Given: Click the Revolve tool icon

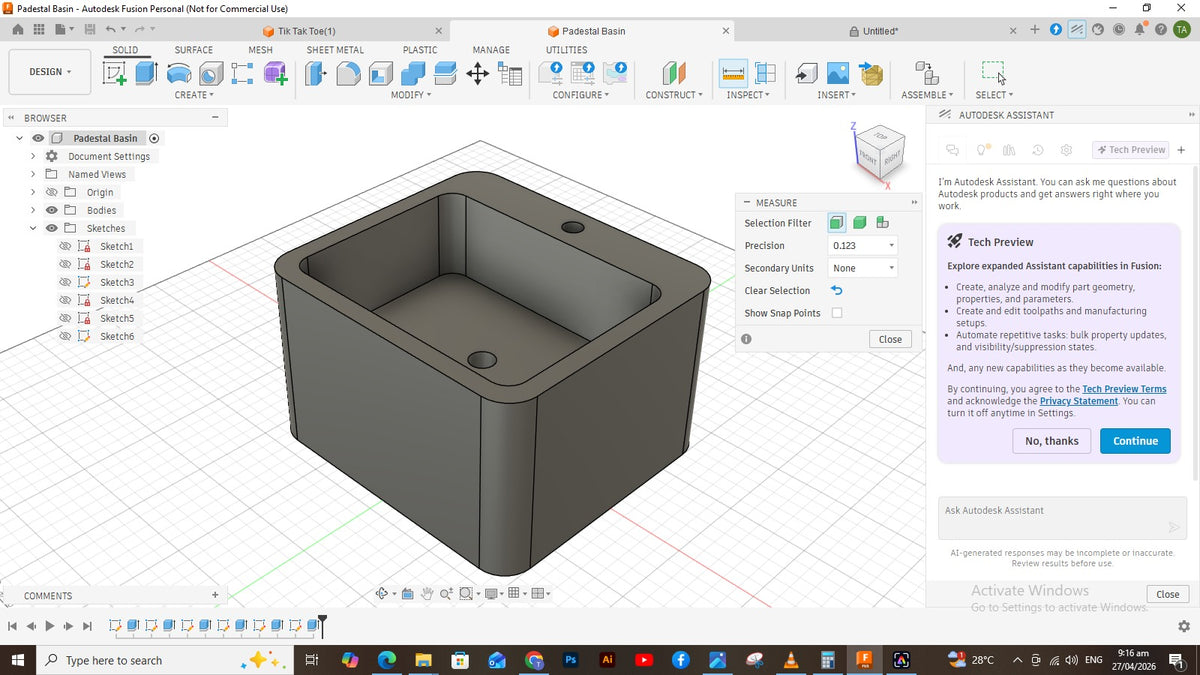Looking at the screenshot, I should pos(179,73).
